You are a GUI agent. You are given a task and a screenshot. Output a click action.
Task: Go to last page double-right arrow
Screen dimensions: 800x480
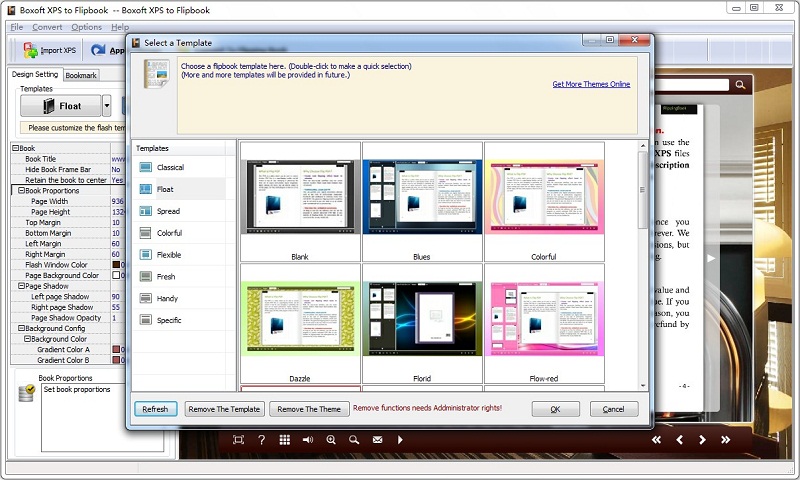(x=726, y=440)
